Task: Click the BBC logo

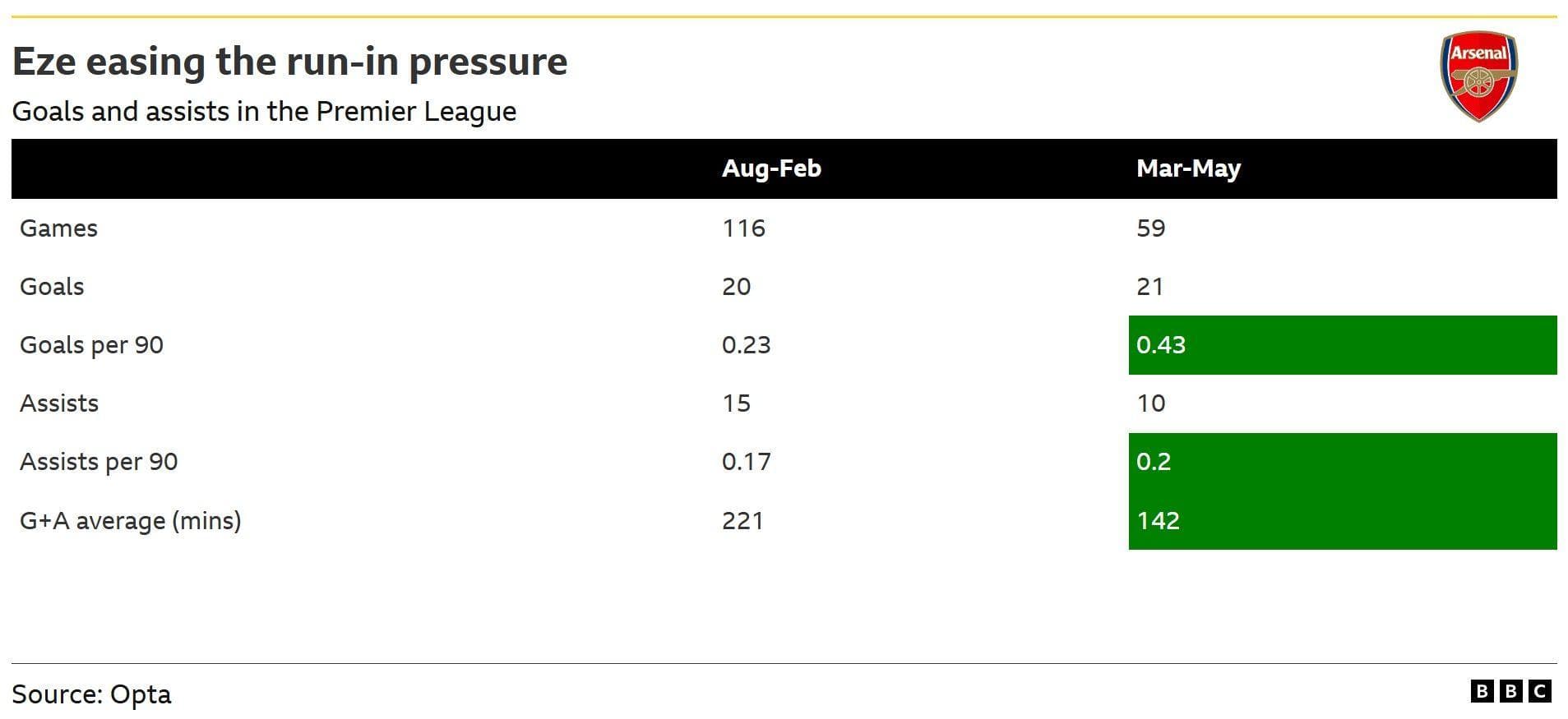Action: pos(1510,691)
